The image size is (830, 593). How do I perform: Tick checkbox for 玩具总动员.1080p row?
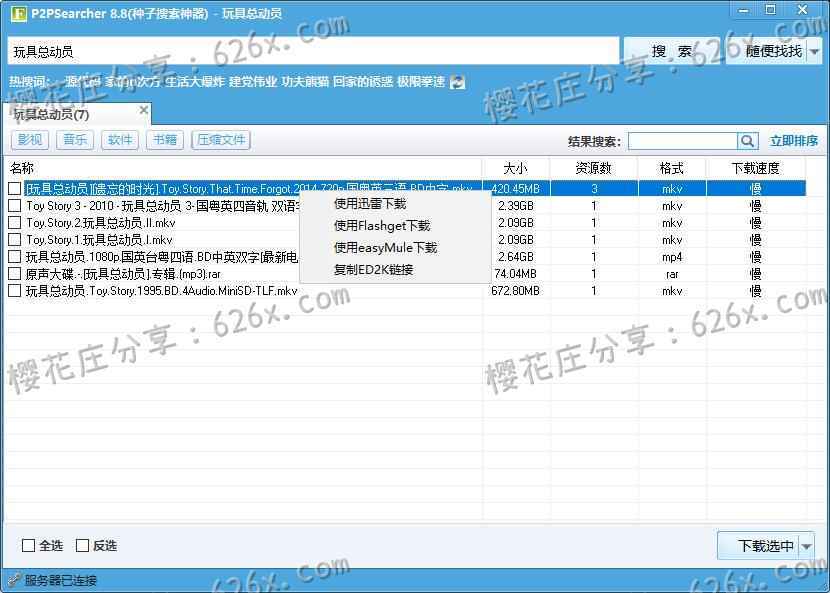pyautogui.click(x=15, y=257)
